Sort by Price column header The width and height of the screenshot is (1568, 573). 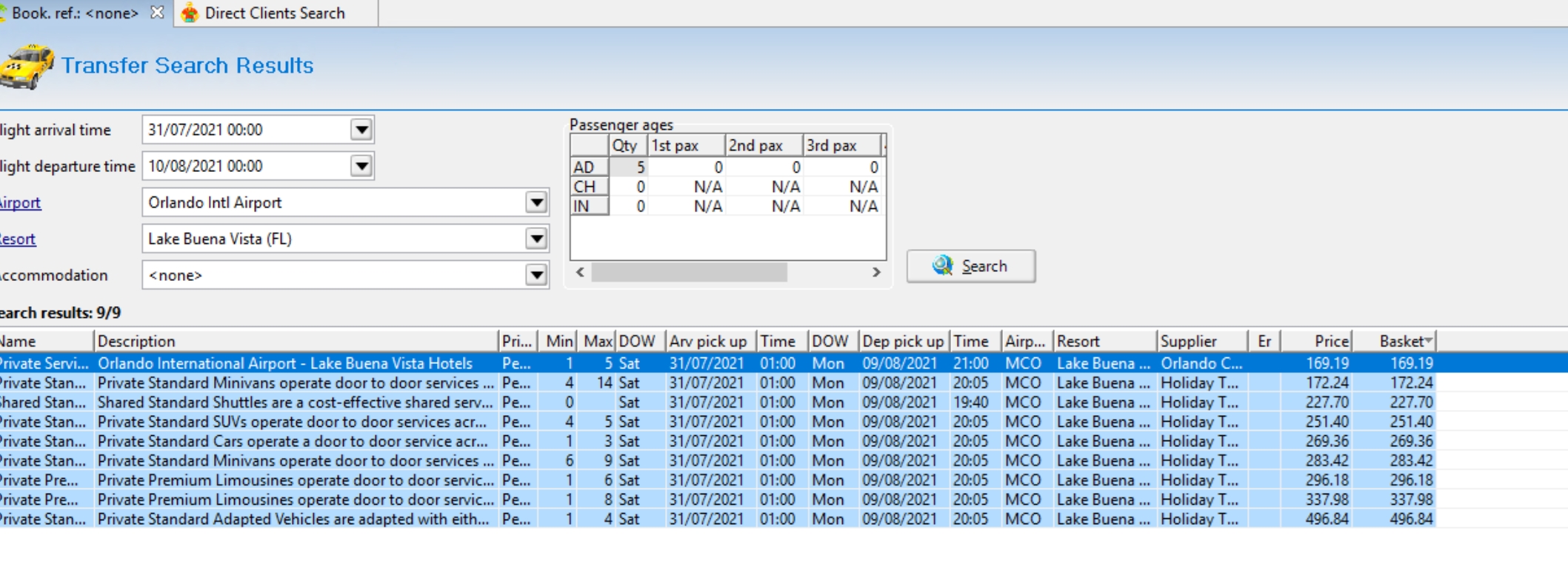click(x=1316, y=341)
